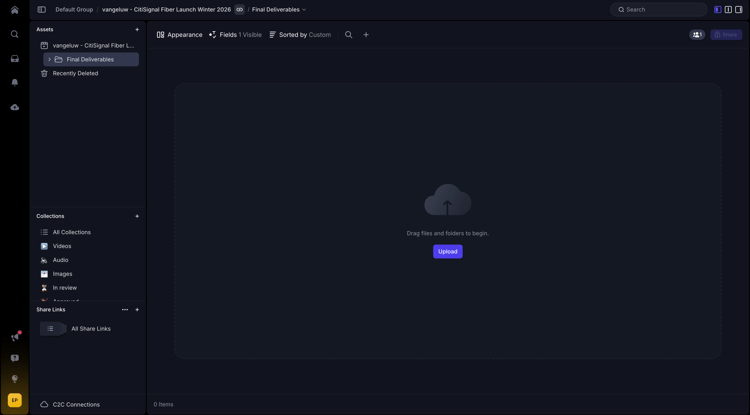Click the C2C Connections cloud icon

coord(44,404)
